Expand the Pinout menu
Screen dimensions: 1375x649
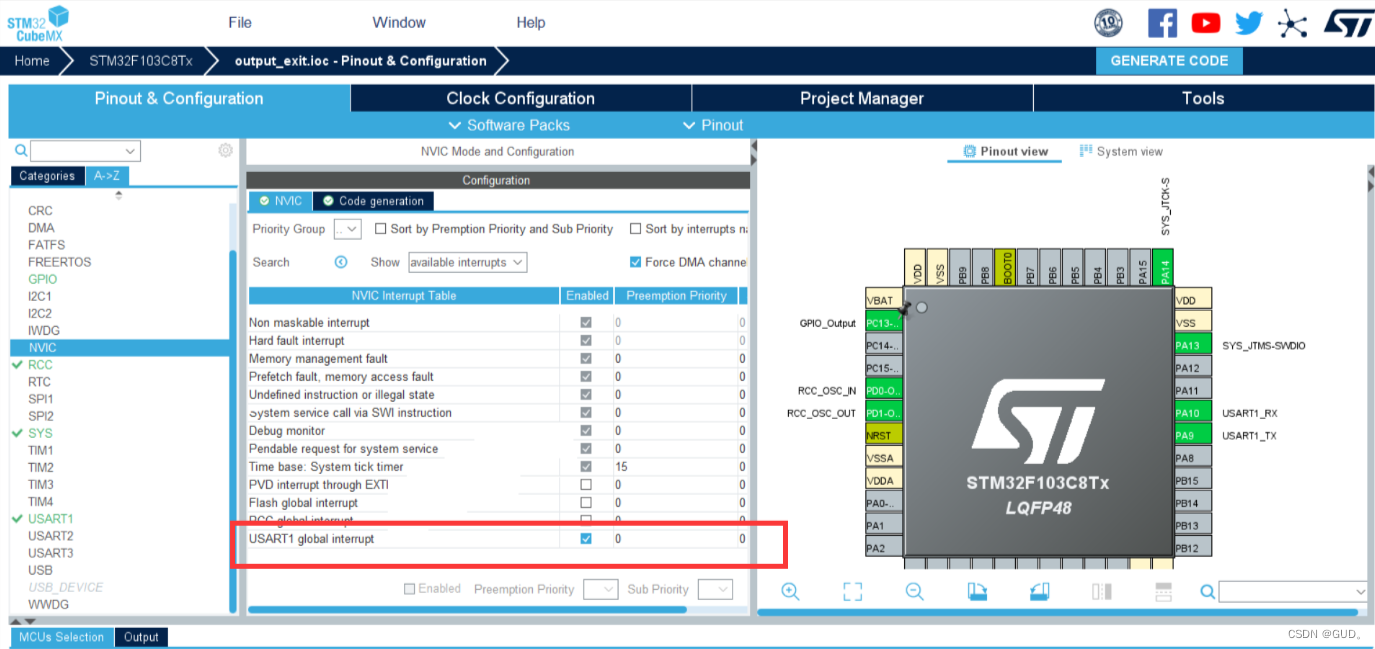tap(713, 125)
